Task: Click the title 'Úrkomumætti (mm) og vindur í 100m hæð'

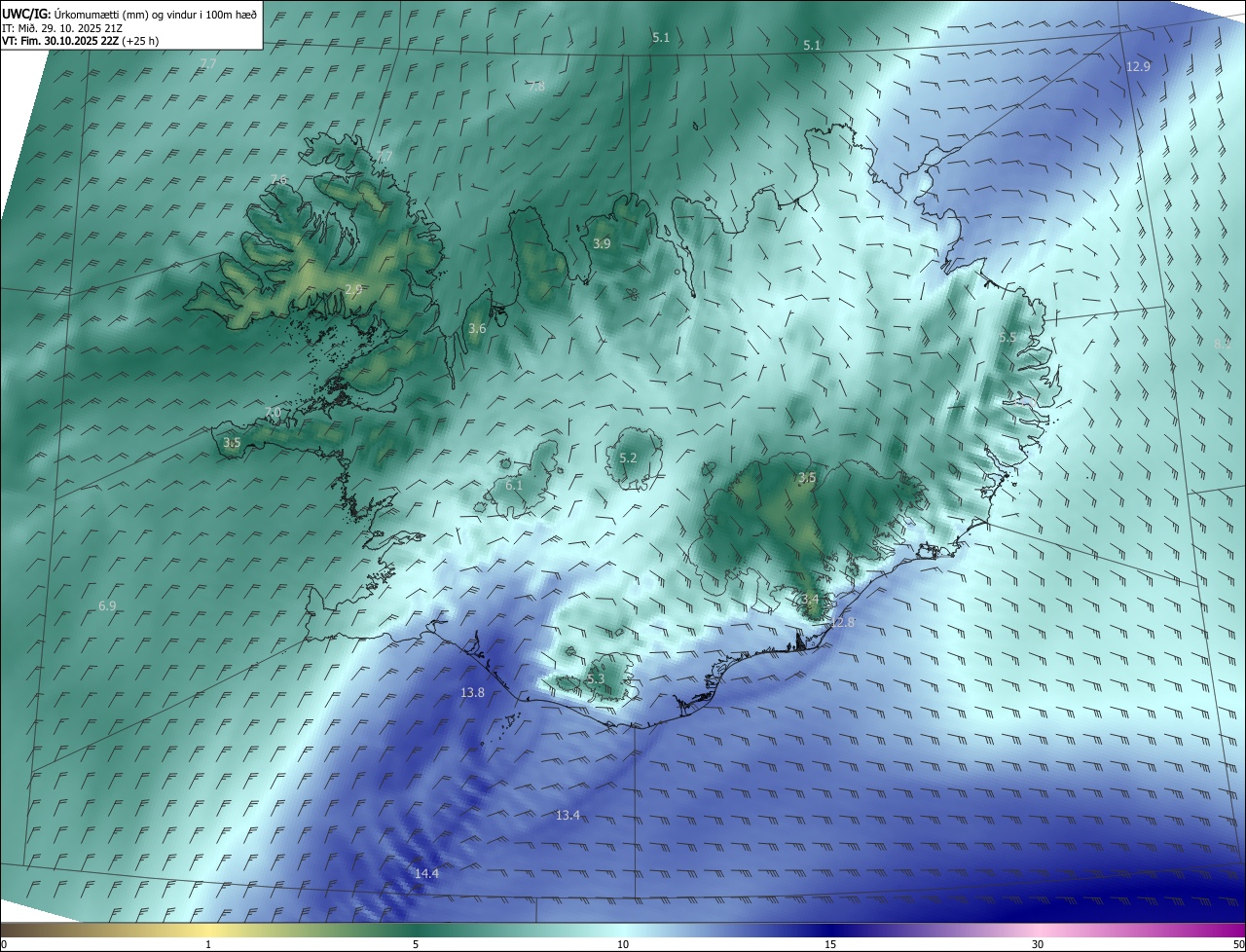Action: pos(156,14)
